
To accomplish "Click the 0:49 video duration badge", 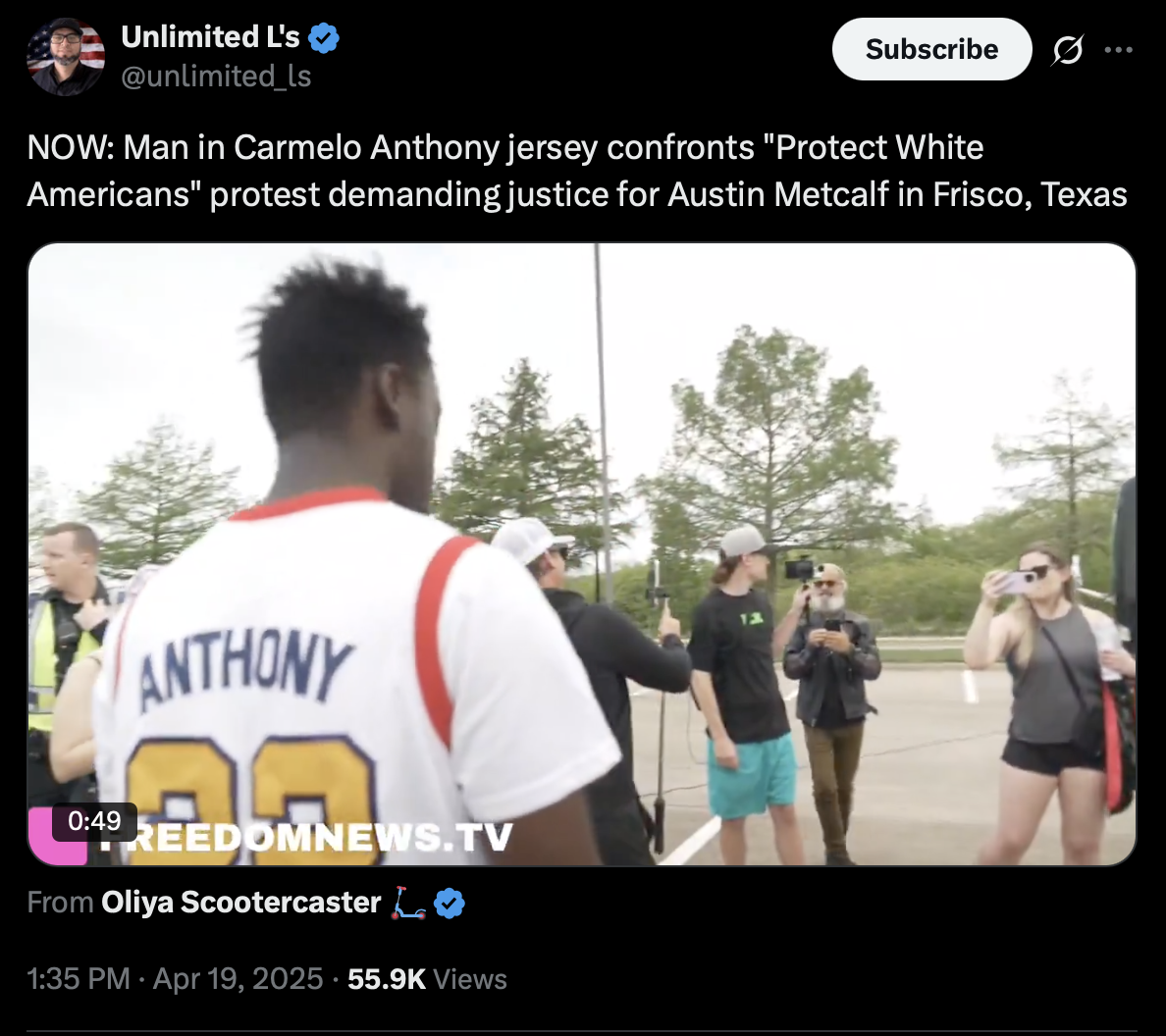I will [94, 821].
